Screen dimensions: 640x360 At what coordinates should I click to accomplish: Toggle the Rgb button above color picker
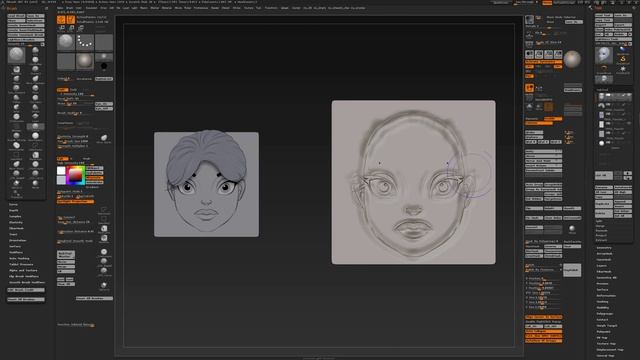pos(62,158)
